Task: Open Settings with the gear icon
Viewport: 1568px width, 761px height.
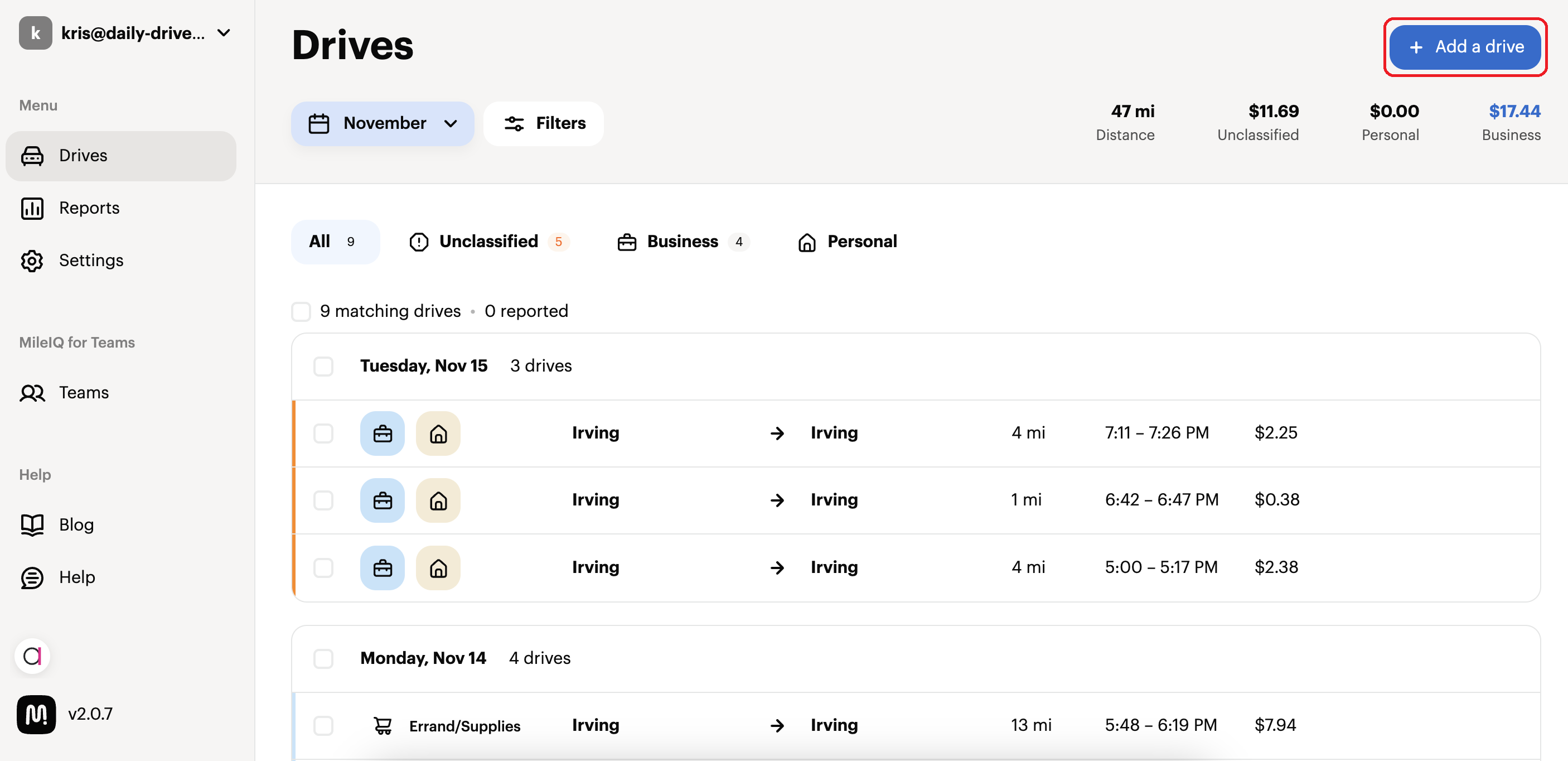Action: 32,261
